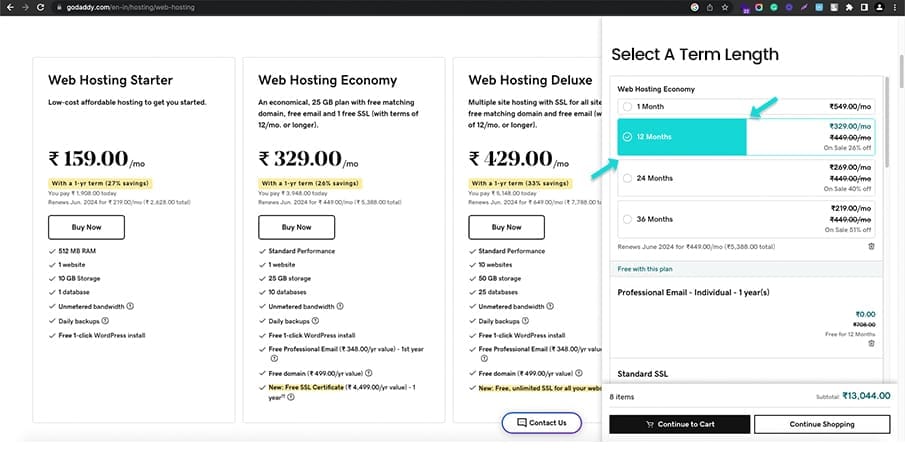Viewport: 905px width, 474px height.
Task: Select the 1 Month term radio button
Action: (x=627, y=107)
